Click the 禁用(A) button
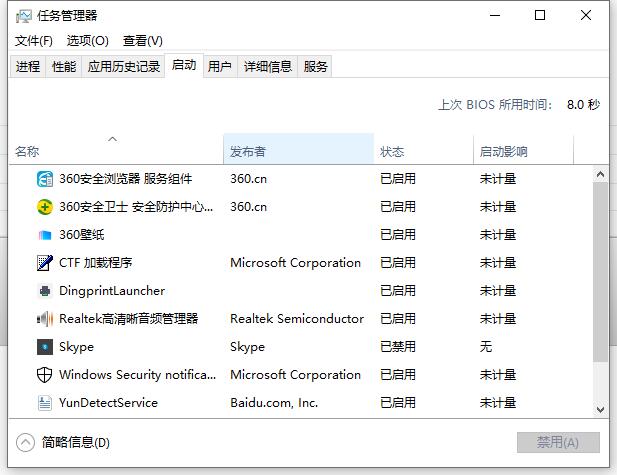This screenshot has width=617, height=475. point(558,443)
